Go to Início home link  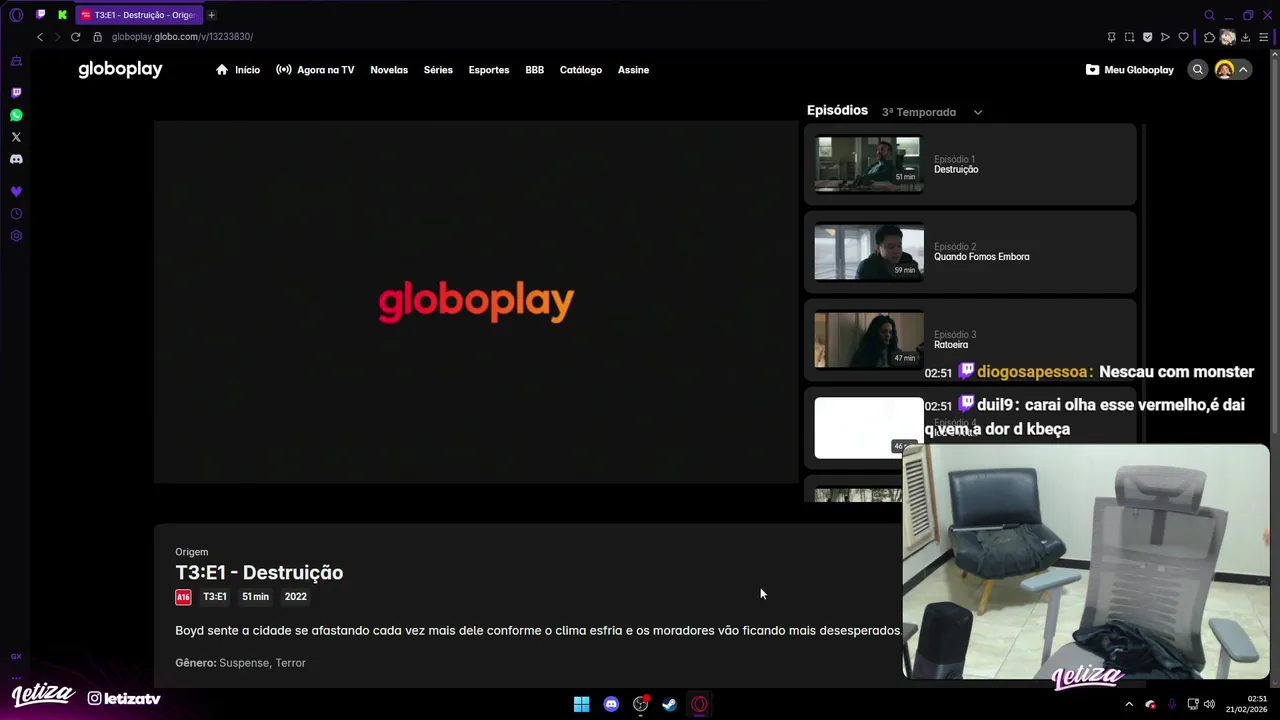[238, 70]
